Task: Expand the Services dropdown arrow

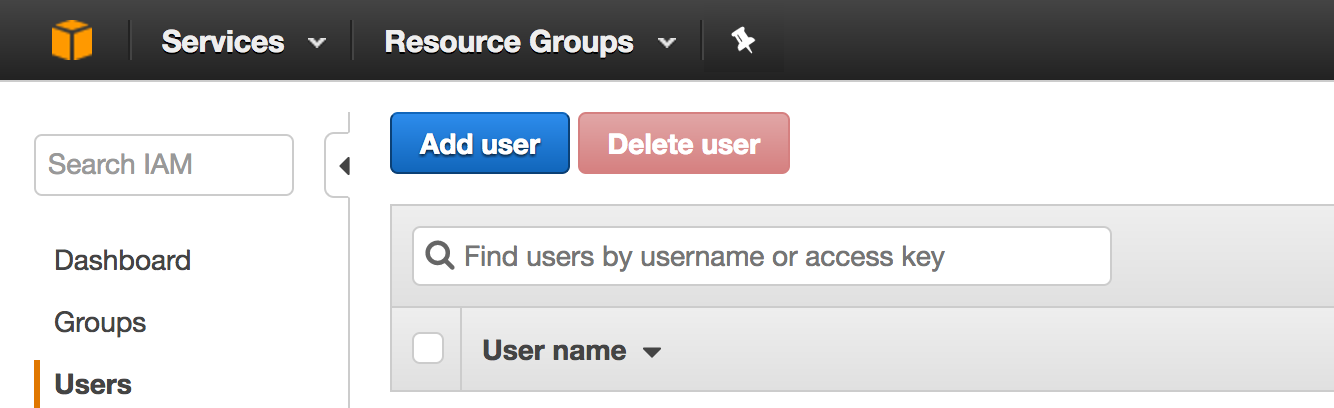Action: point(317,43)
